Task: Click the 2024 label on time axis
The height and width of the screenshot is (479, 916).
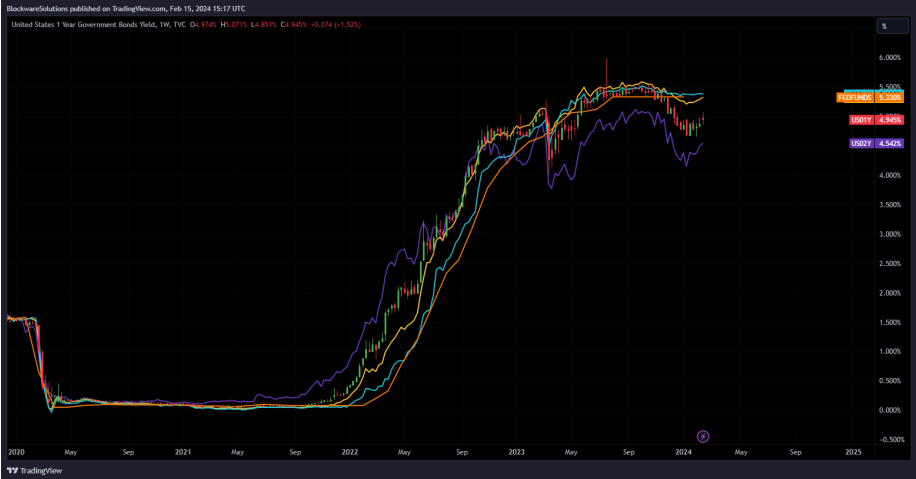Action: (x=684, y=452)
